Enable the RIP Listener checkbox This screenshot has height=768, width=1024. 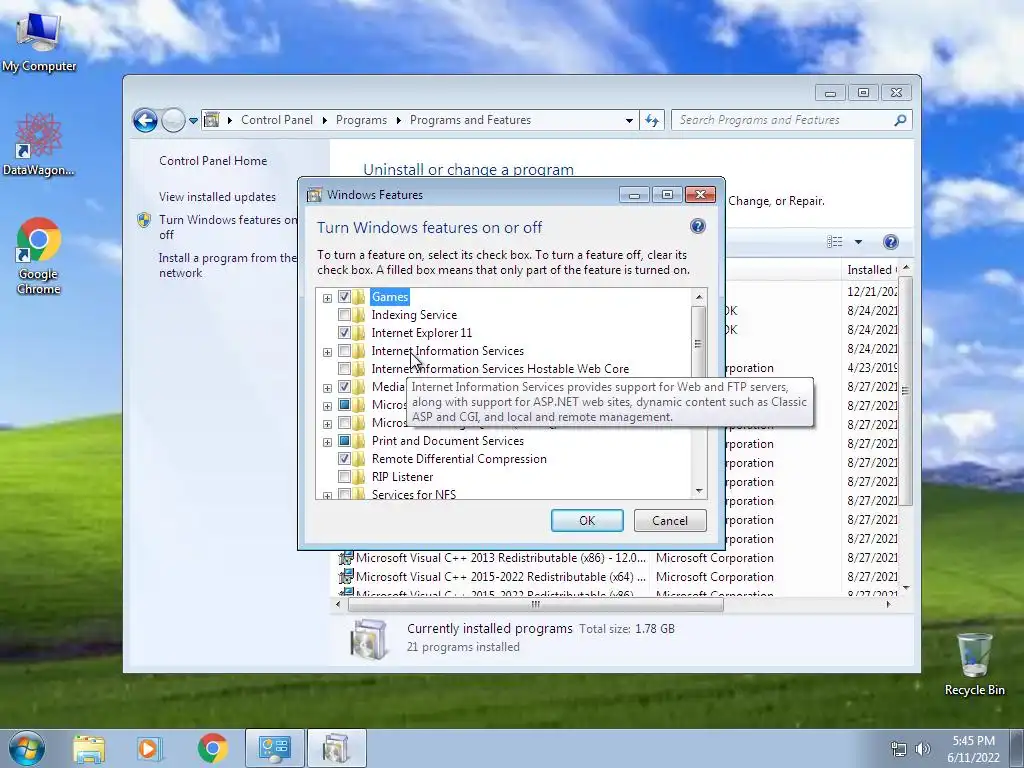click(x=344, y=477)
